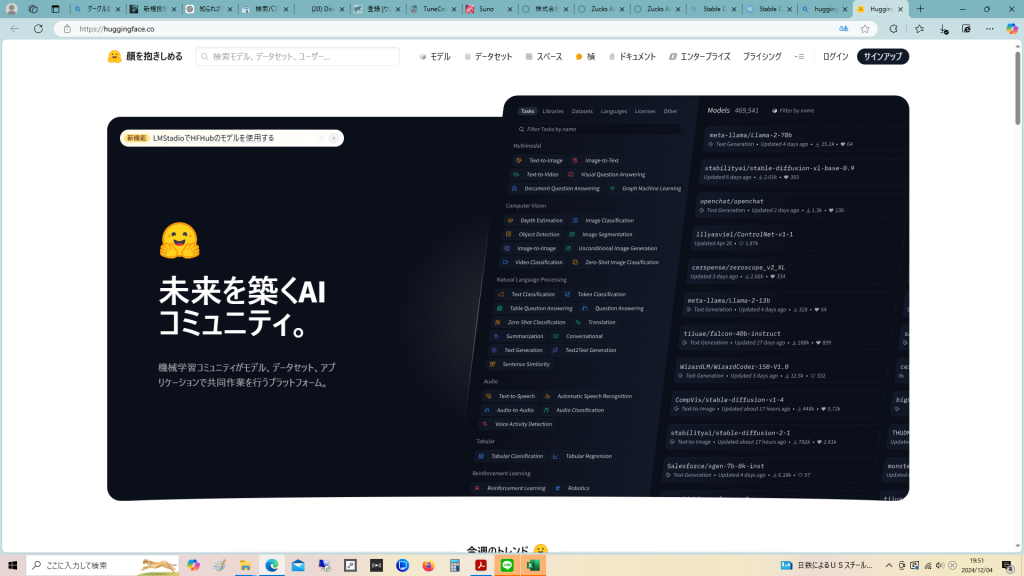Go back using the browser back arrow

[x=14, y=29]
